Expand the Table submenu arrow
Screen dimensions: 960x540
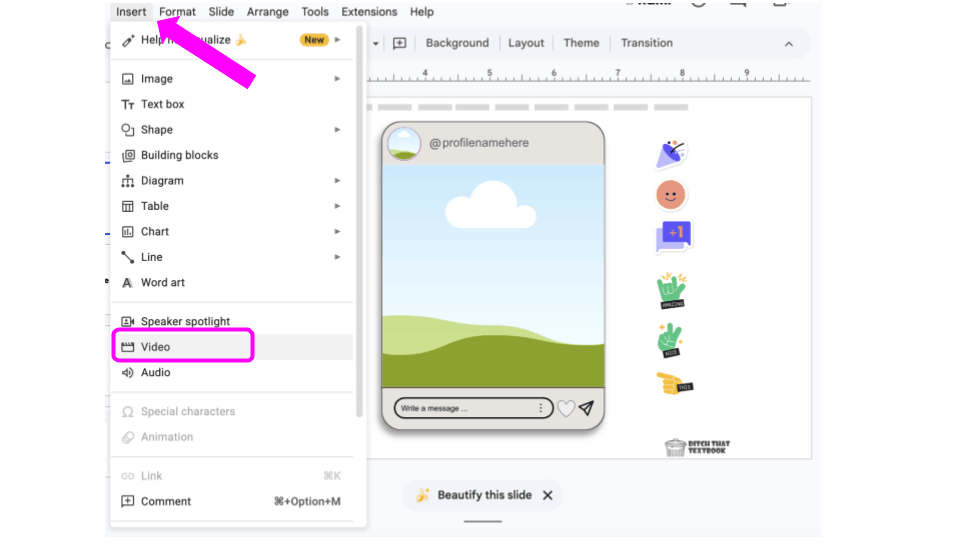337,206
